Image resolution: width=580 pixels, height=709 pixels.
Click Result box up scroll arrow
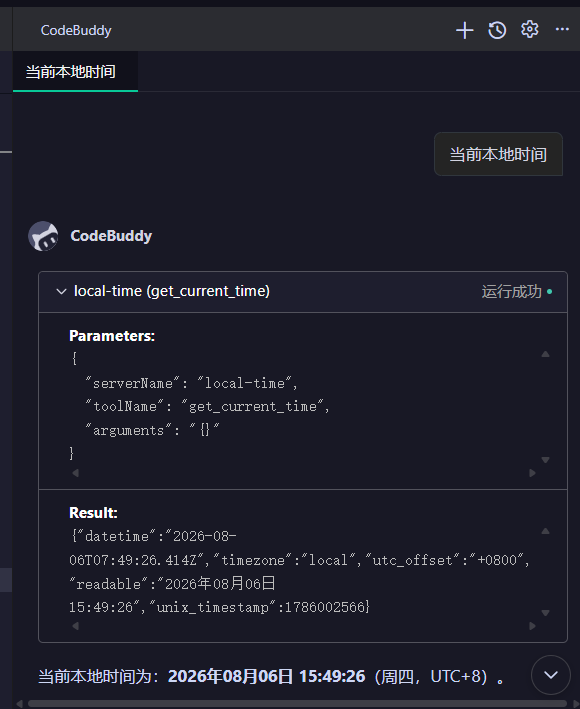click(x=545, y=531)
